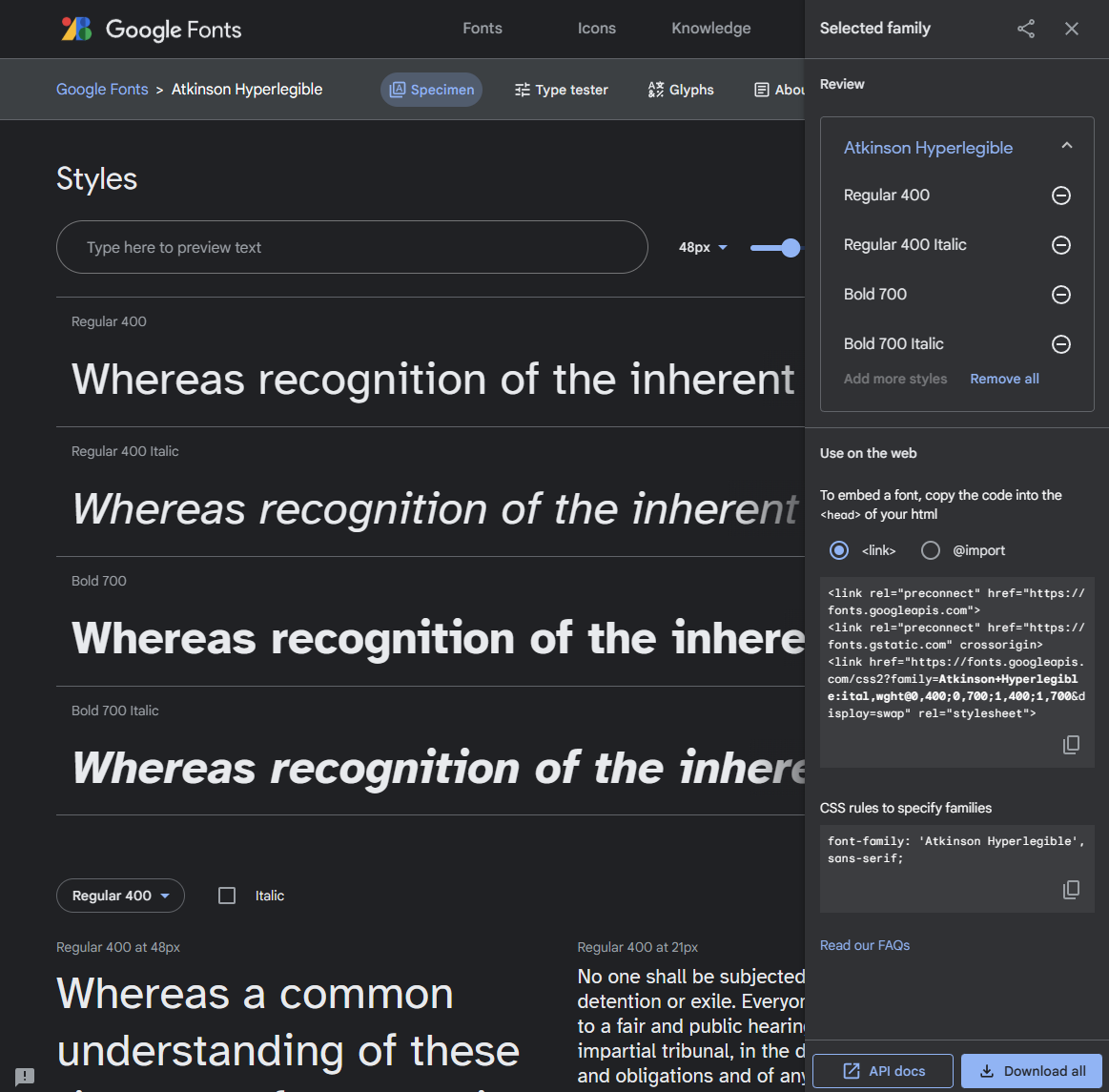
Task: Click the Google Fonts logo icon
Action: [76, 29]
